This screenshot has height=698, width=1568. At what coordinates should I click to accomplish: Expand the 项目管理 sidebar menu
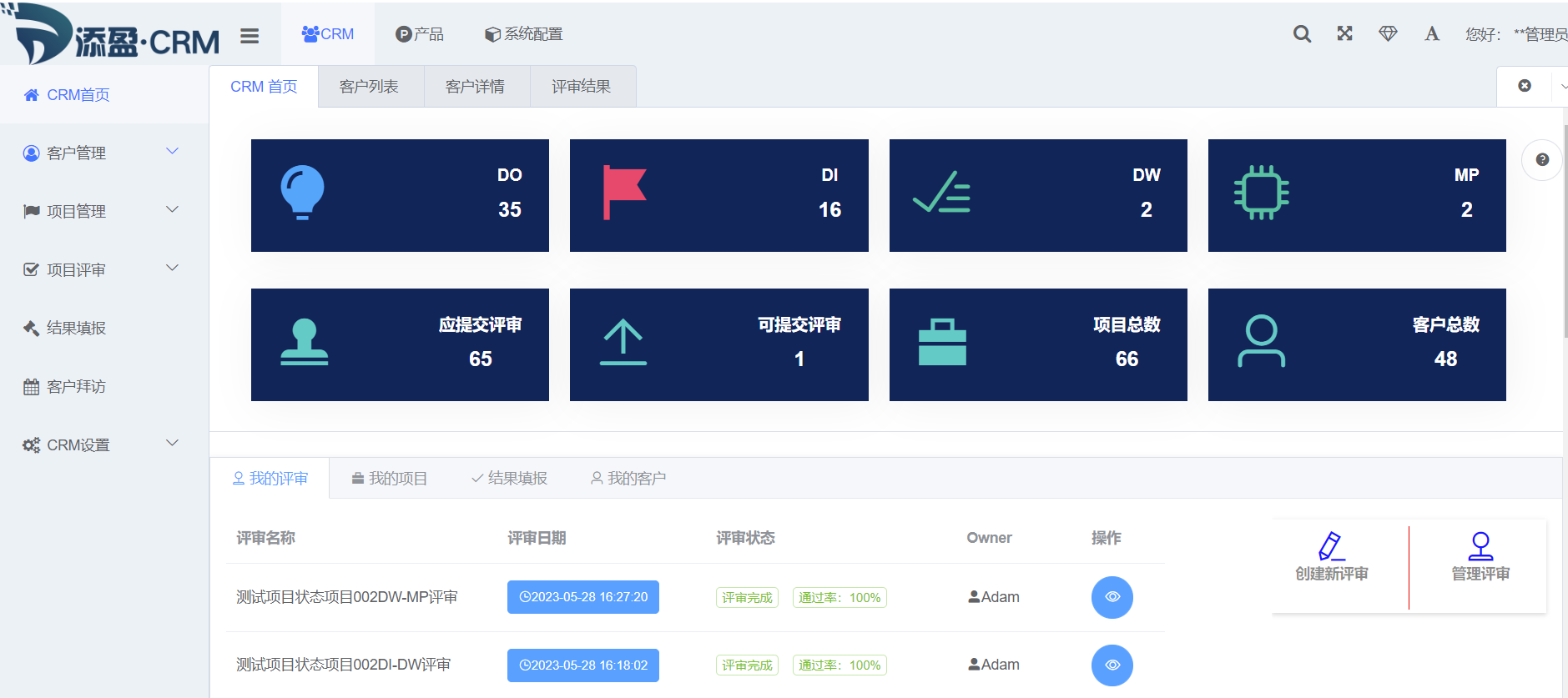[104, 211]
